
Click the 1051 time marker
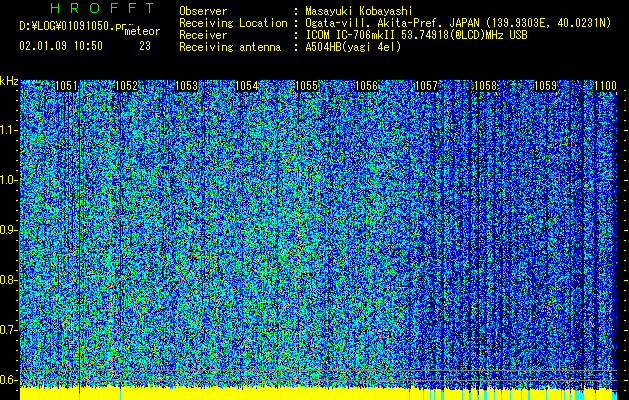click(x=66, y=86)
